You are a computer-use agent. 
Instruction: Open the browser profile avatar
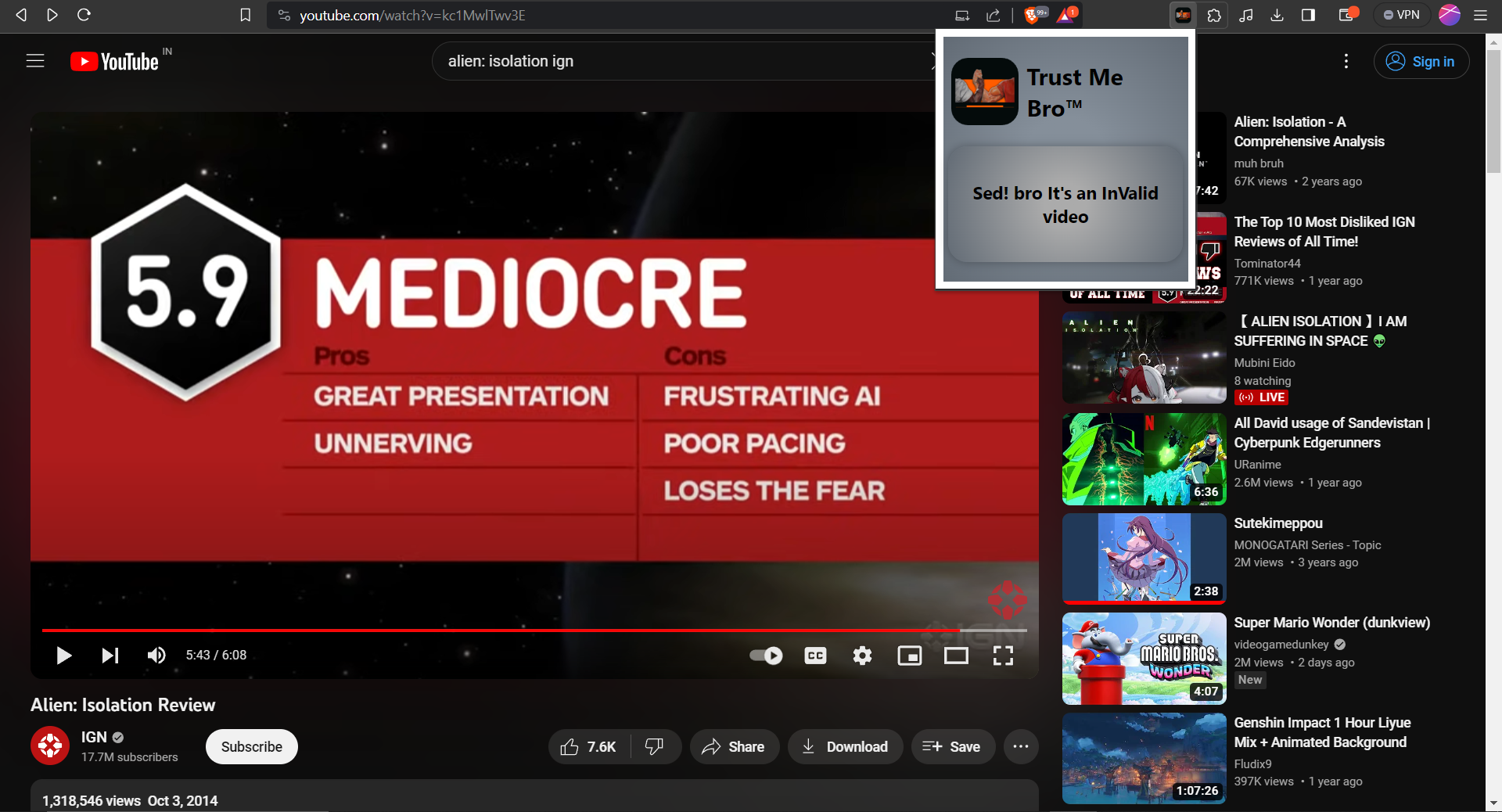coord(1450,15)
